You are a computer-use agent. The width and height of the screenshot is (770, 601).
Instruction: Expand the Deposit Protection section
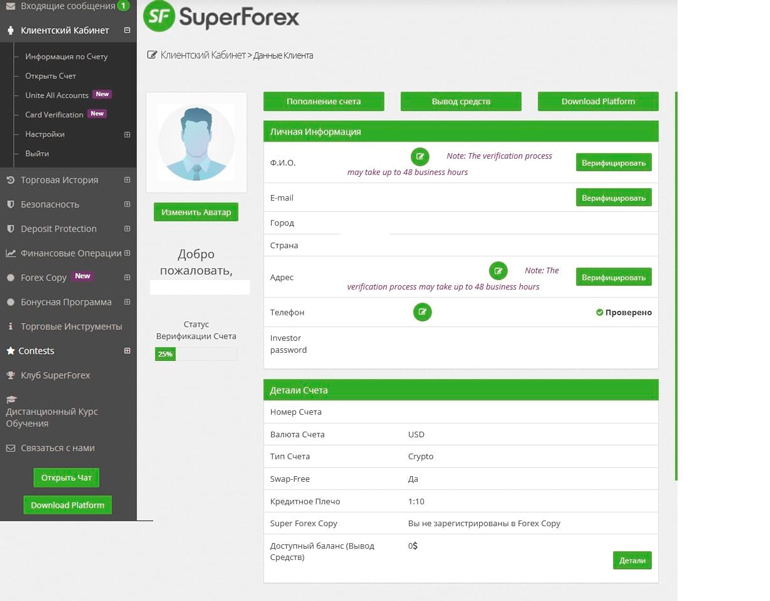[127, 229]
